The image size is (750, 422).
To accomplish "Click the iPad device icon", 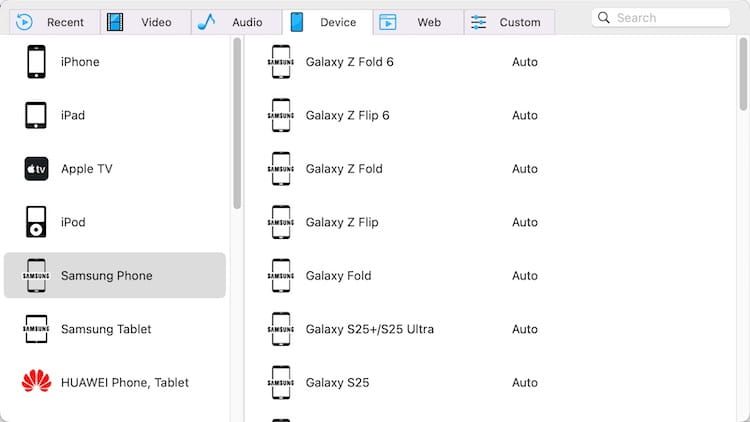I will (x=36, y=115).
